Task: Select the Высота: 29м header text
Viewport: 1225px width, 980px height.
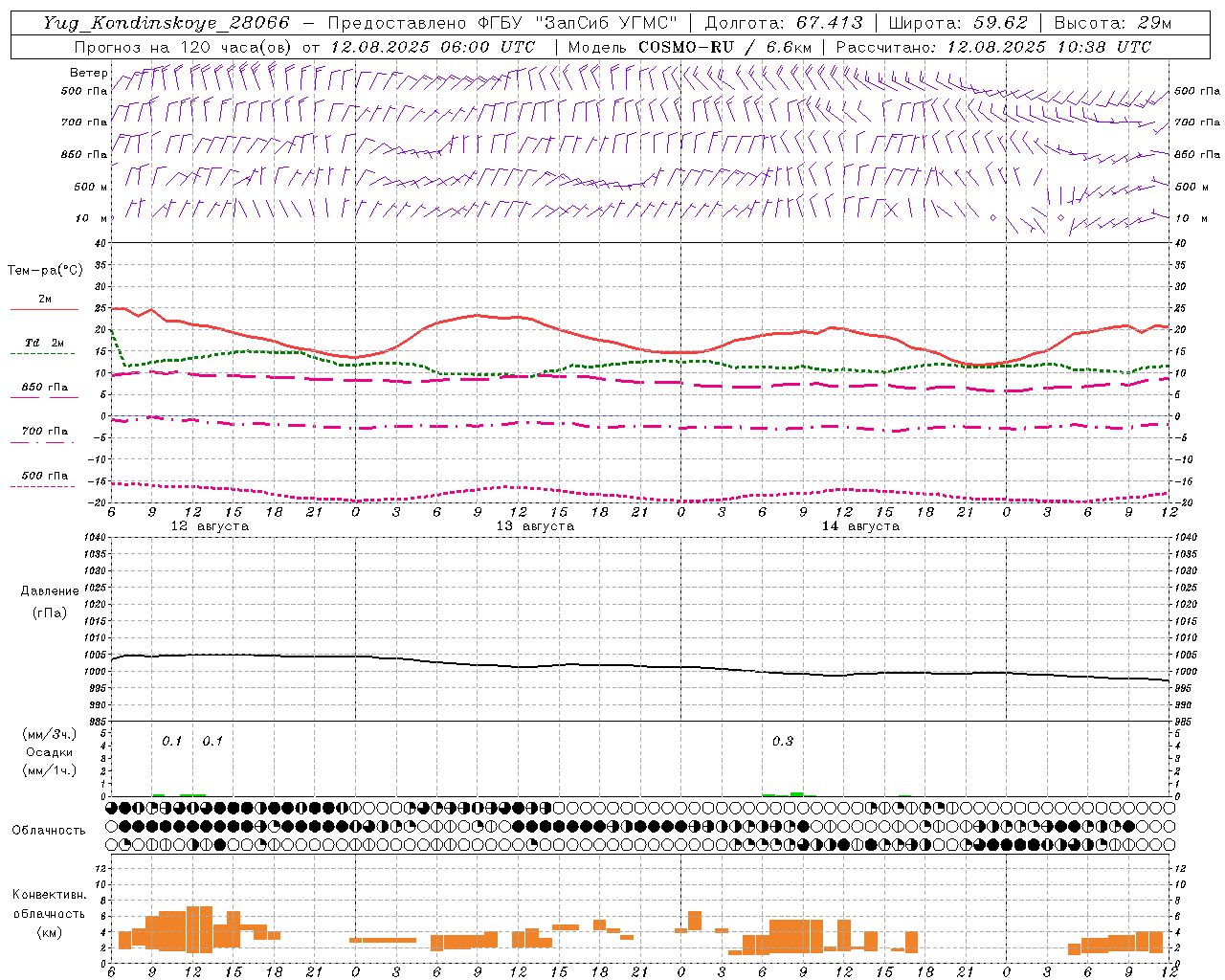Action: 1112,23
